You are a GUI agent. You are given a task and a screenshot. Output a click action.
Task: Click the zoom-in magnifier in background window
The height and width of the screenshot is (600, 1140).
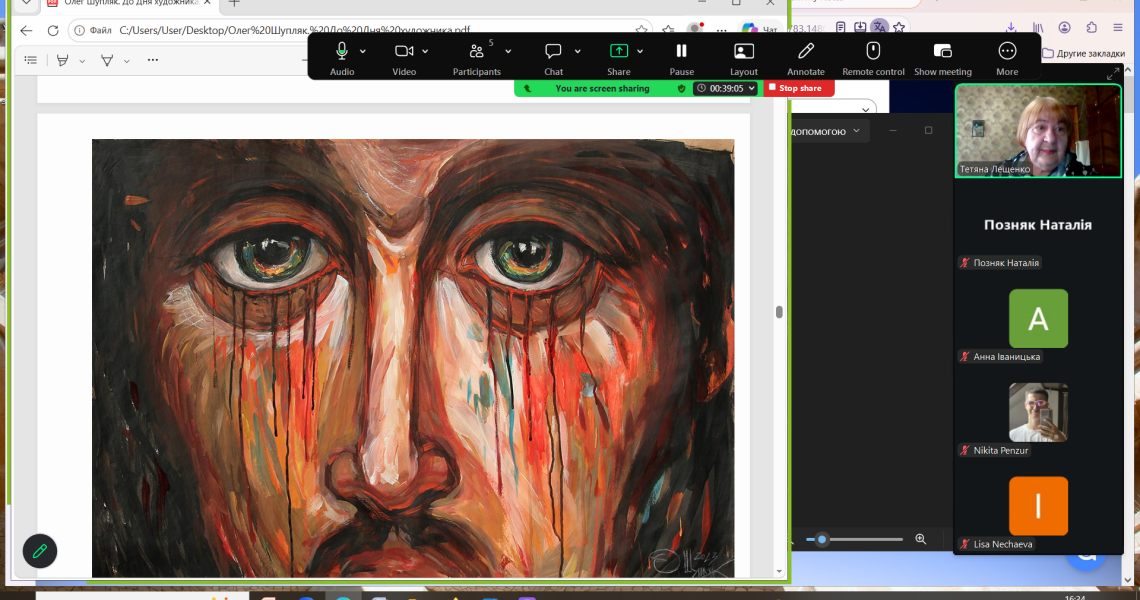[920, 539]
